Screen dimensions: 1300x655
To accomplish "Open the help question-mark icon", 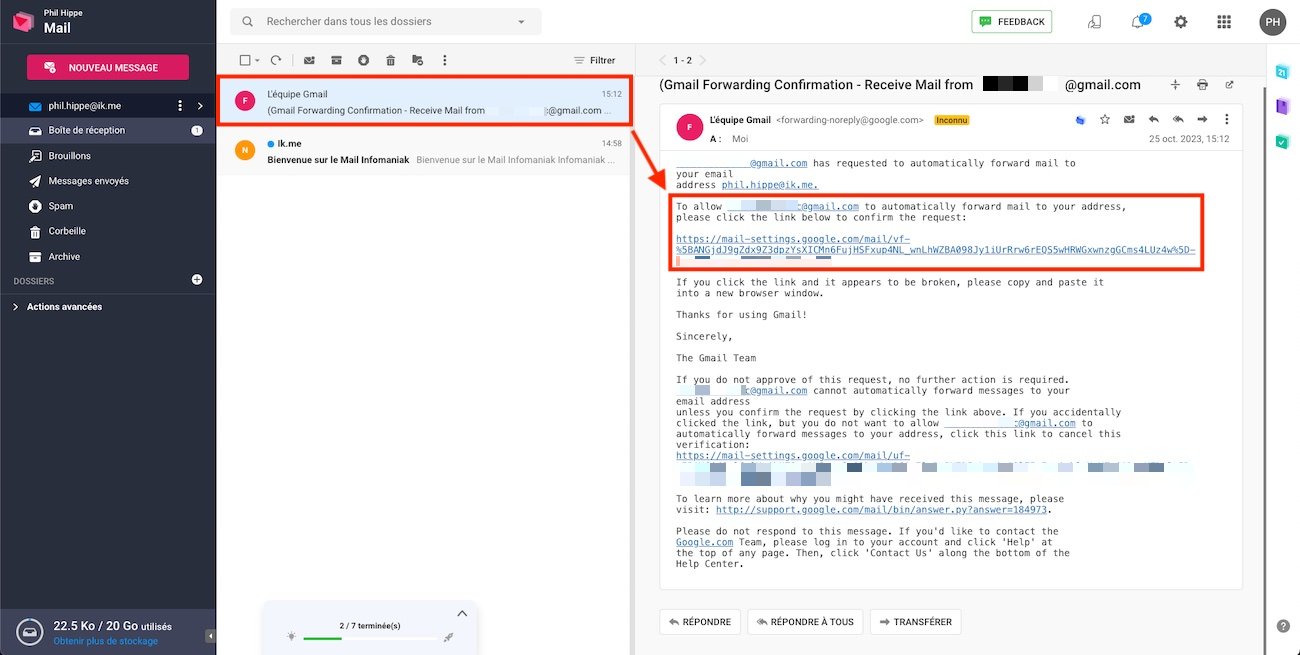I will tap(1283, 626).
